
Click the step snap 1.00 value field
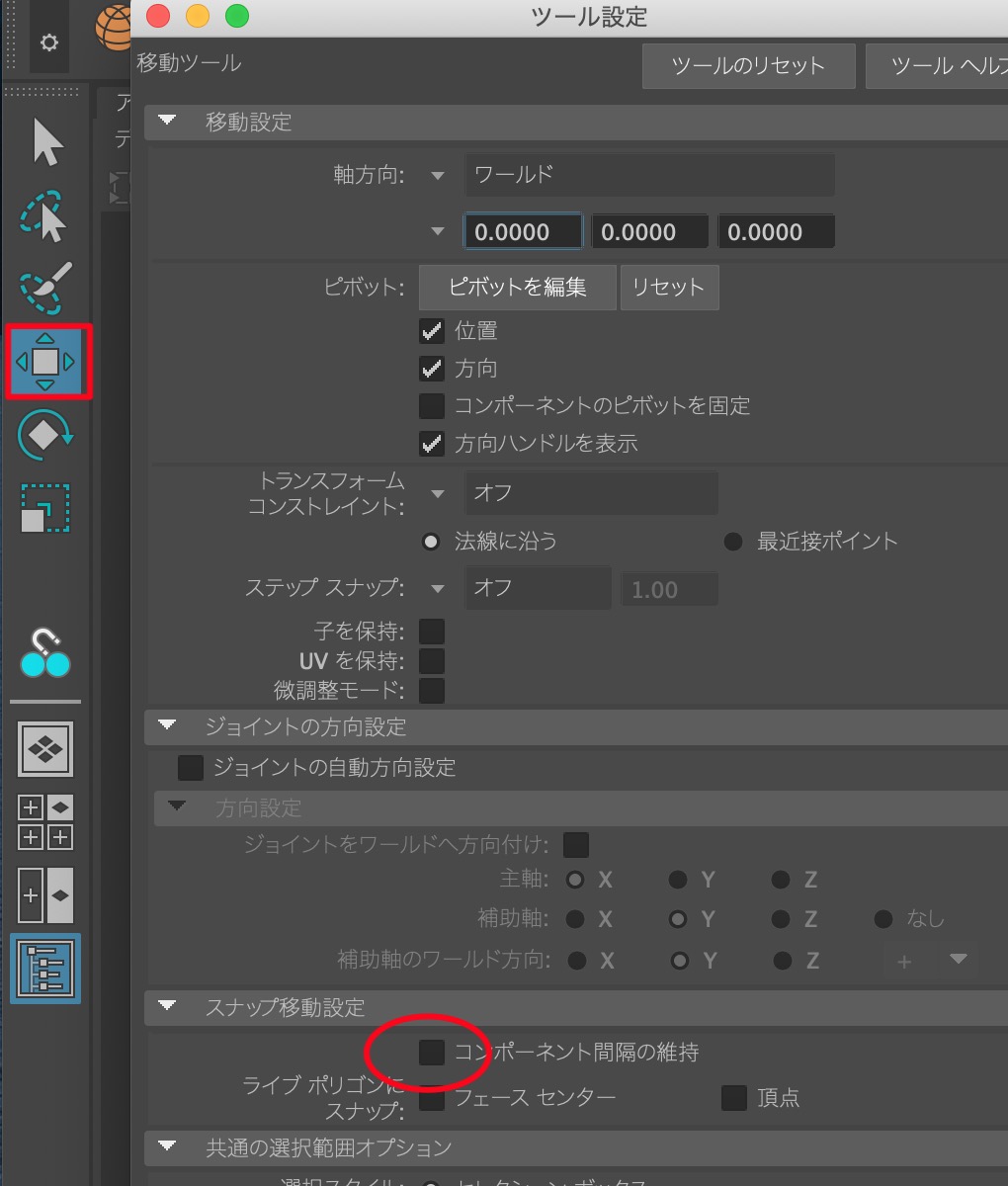click(x=669, y=590)
